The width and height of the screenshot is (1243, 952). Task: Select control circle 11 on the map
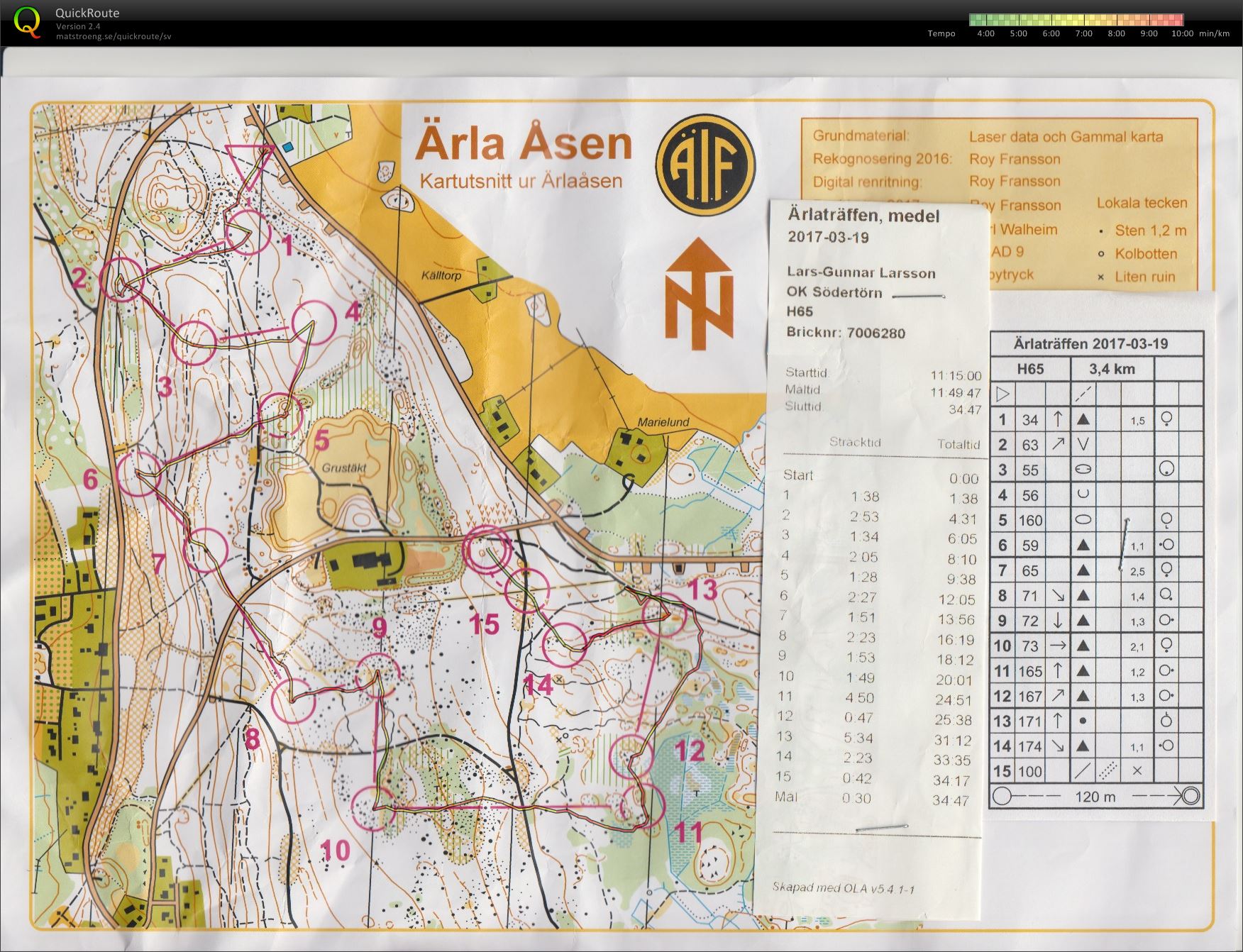coord(642,806)
